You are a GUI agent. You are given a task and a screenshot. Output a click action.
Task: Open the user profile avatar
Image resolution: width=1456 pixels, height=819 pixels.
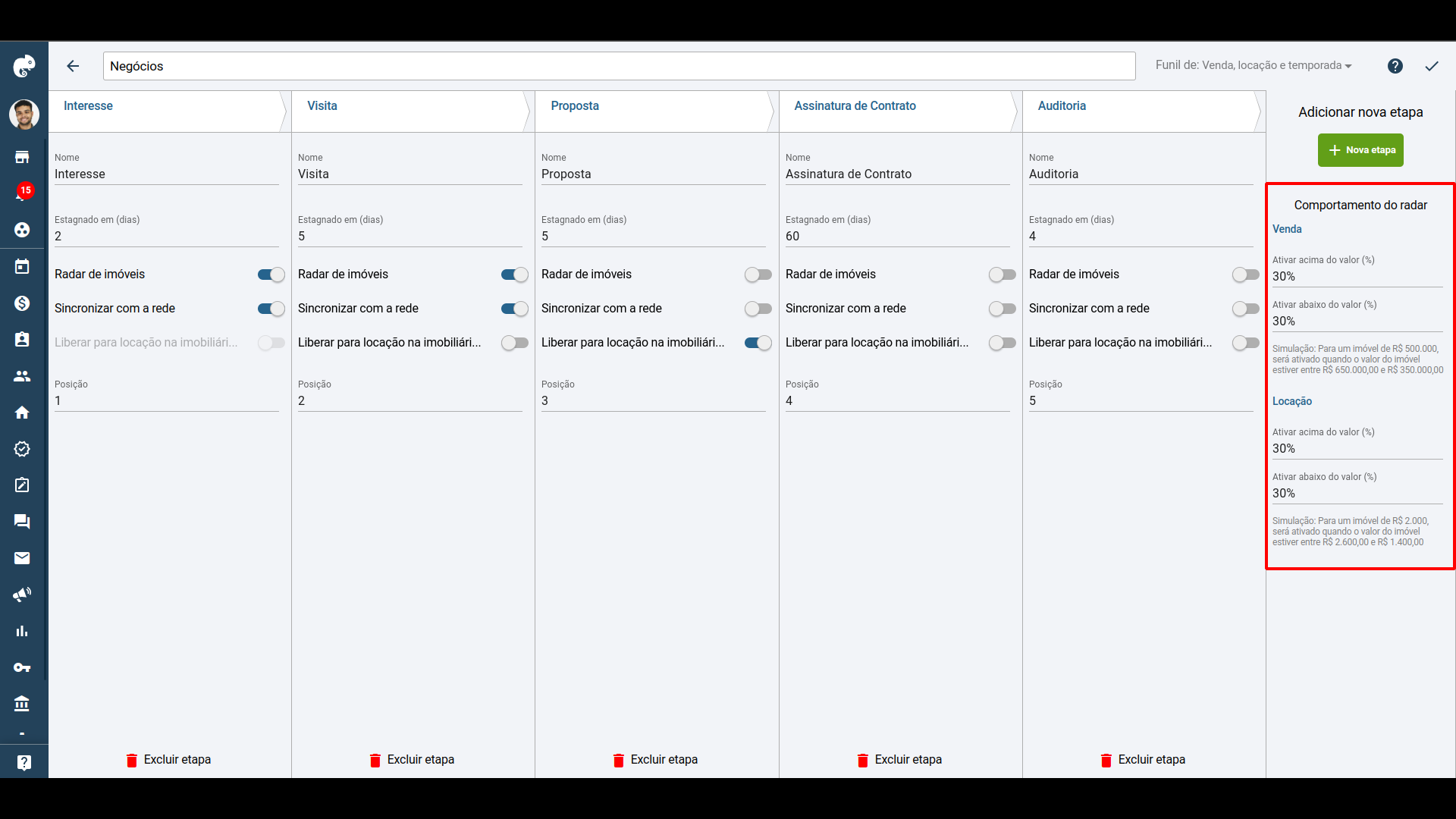click(24, 115)
